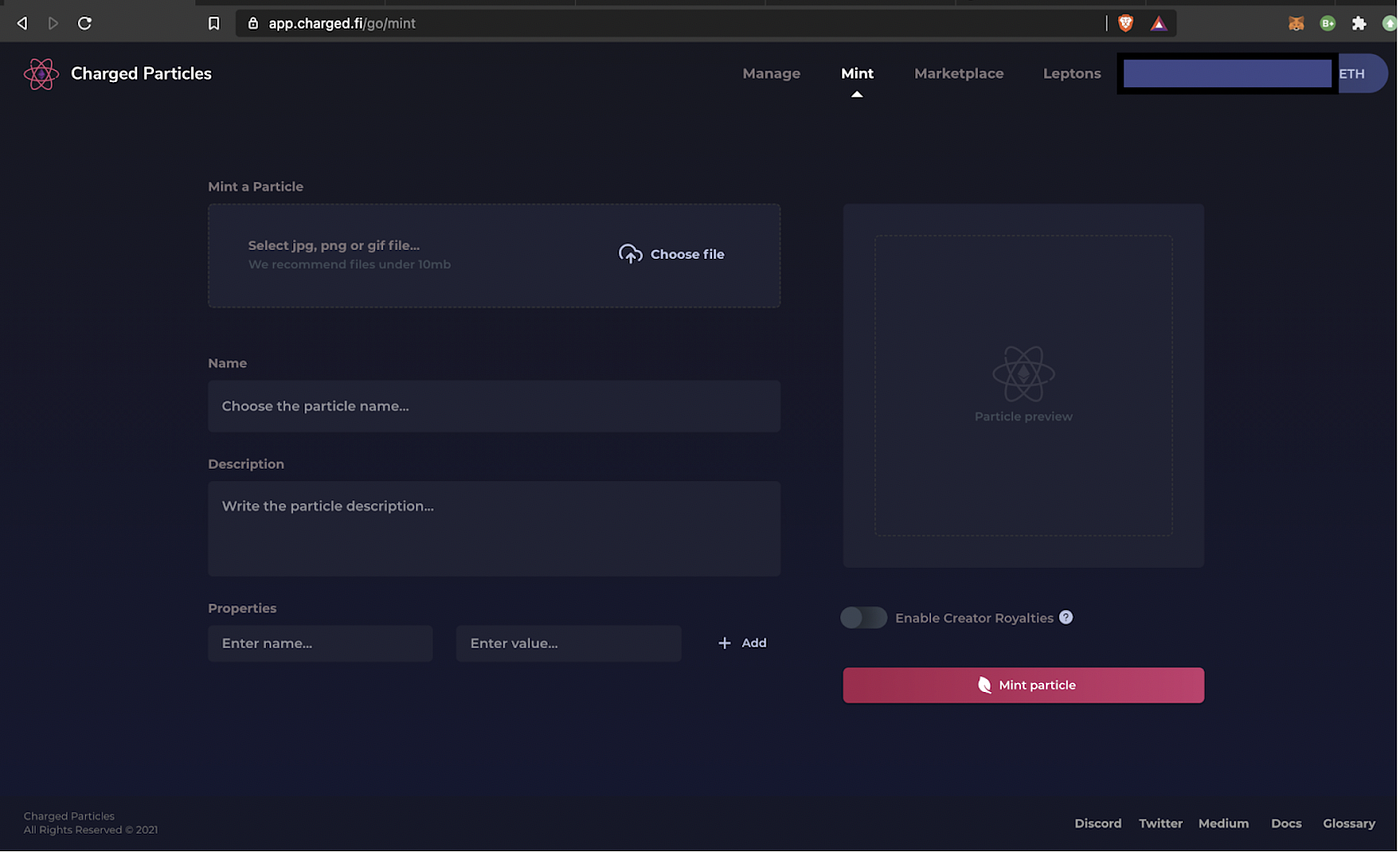Click the Charged Particles header title
This screenshot has height=852, width=1400.
coord(141,73)
